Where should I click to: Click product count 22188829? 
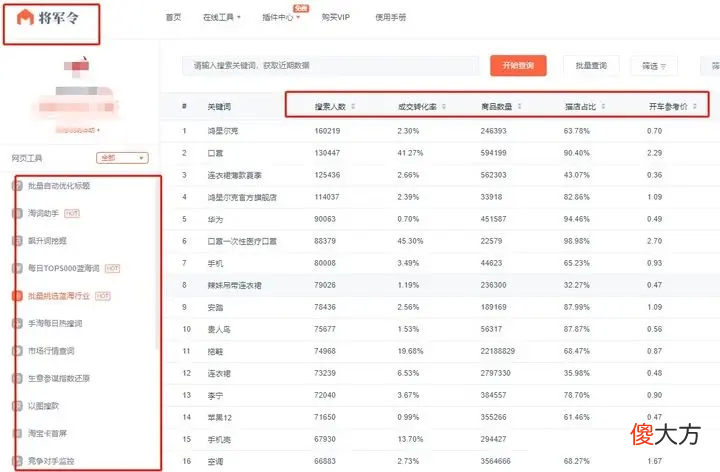point(497,351)
